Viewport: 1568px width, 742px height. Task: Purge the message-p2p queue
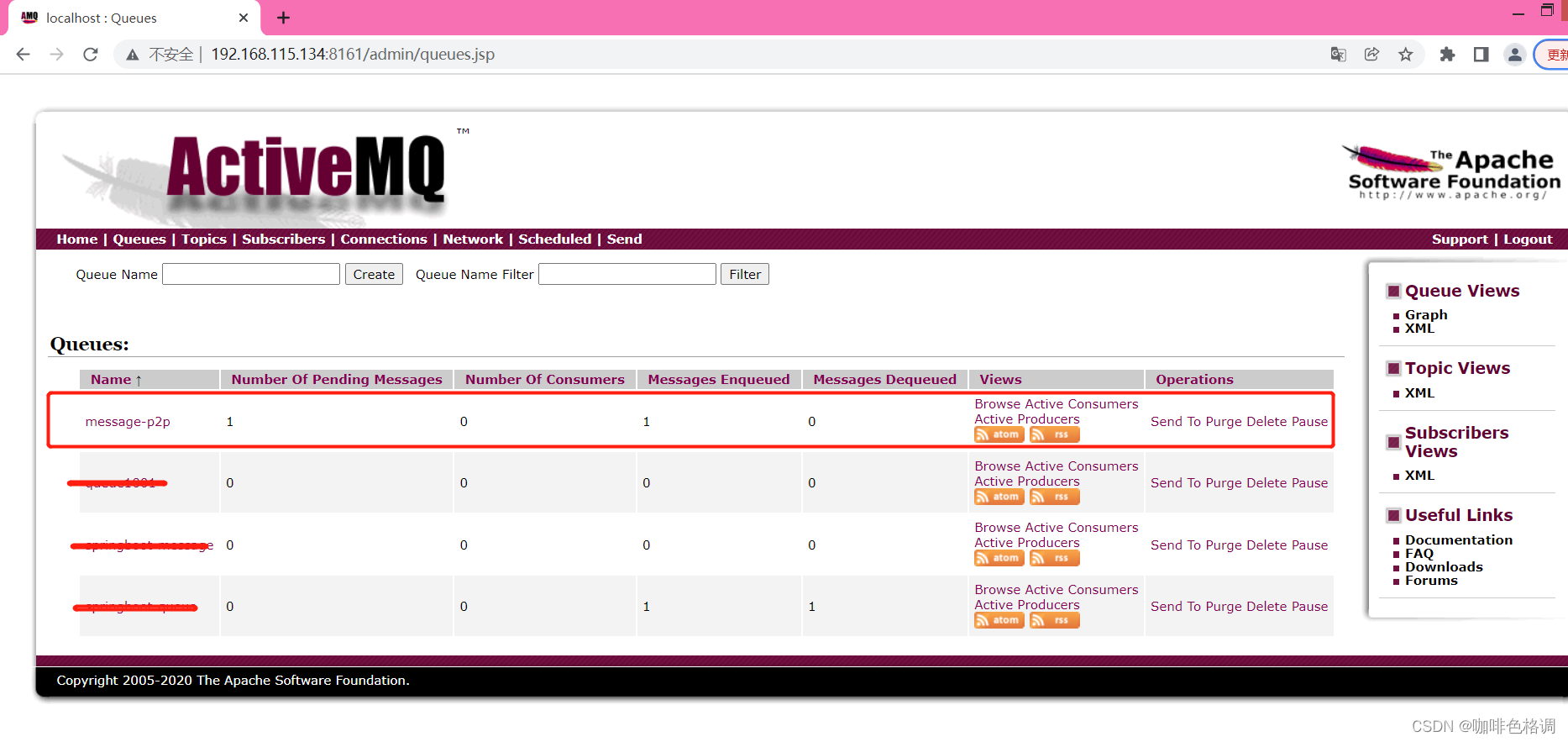click(1224, 422)
